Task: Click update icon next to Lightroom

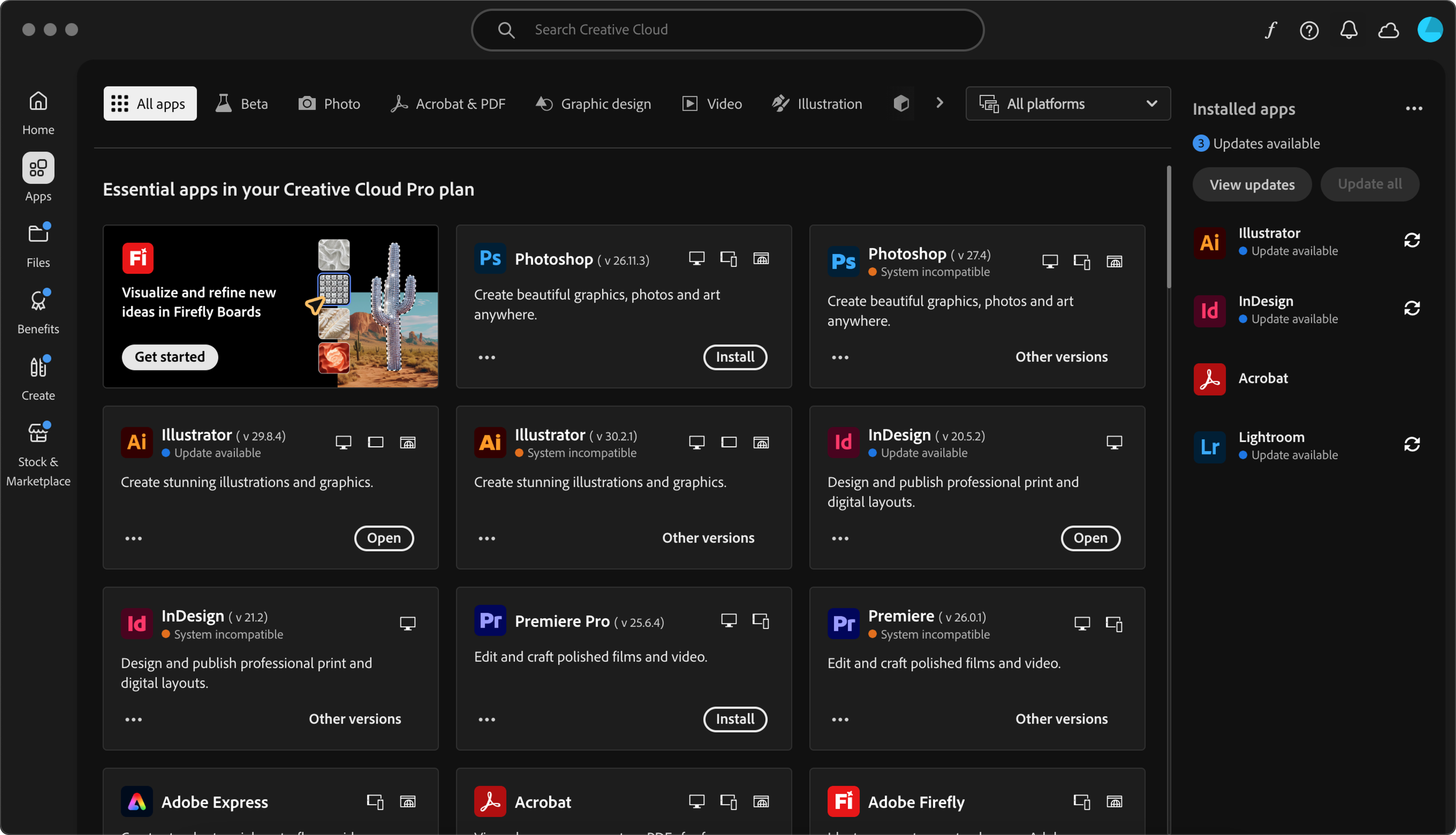Action: point(1412,445)
